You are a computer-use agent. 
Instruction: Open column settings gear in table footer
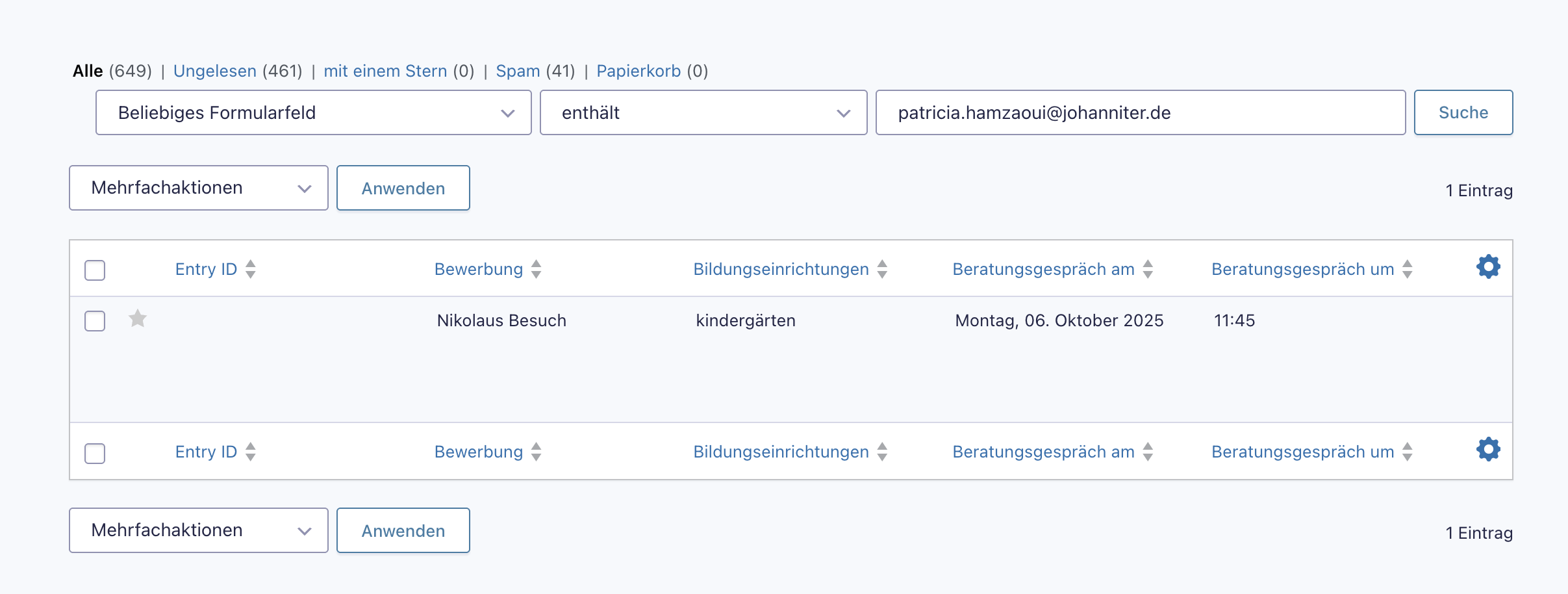point(1488,450)
